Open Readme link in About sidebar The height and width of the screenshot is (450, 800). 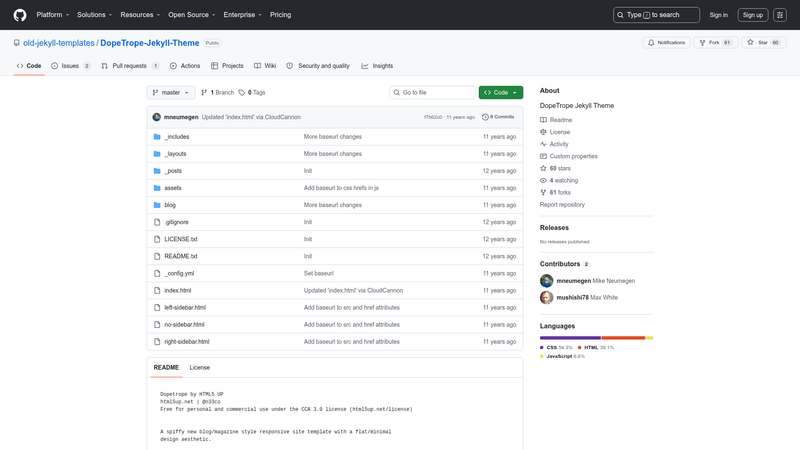tap(556, 120)
